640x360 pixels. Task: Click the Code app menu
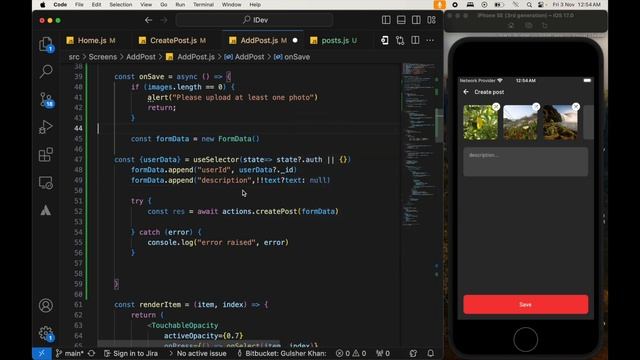tap(60, 4)
